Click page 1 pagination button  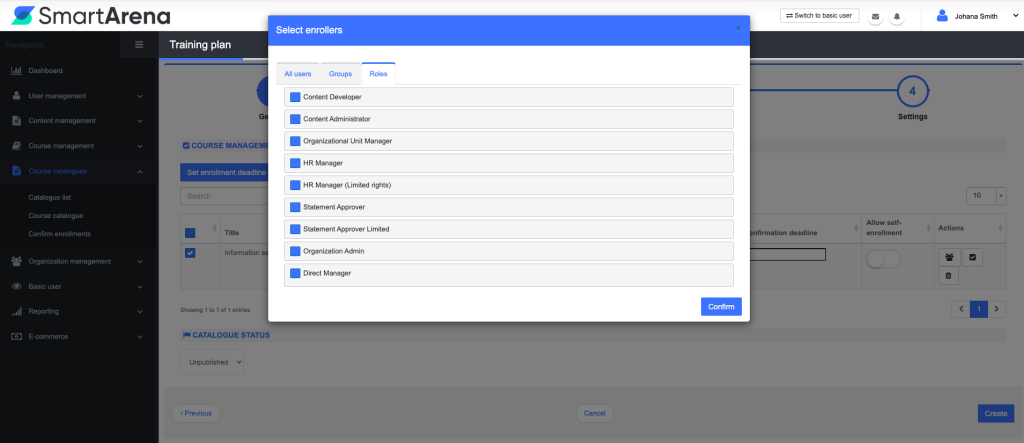pos(978,308)
